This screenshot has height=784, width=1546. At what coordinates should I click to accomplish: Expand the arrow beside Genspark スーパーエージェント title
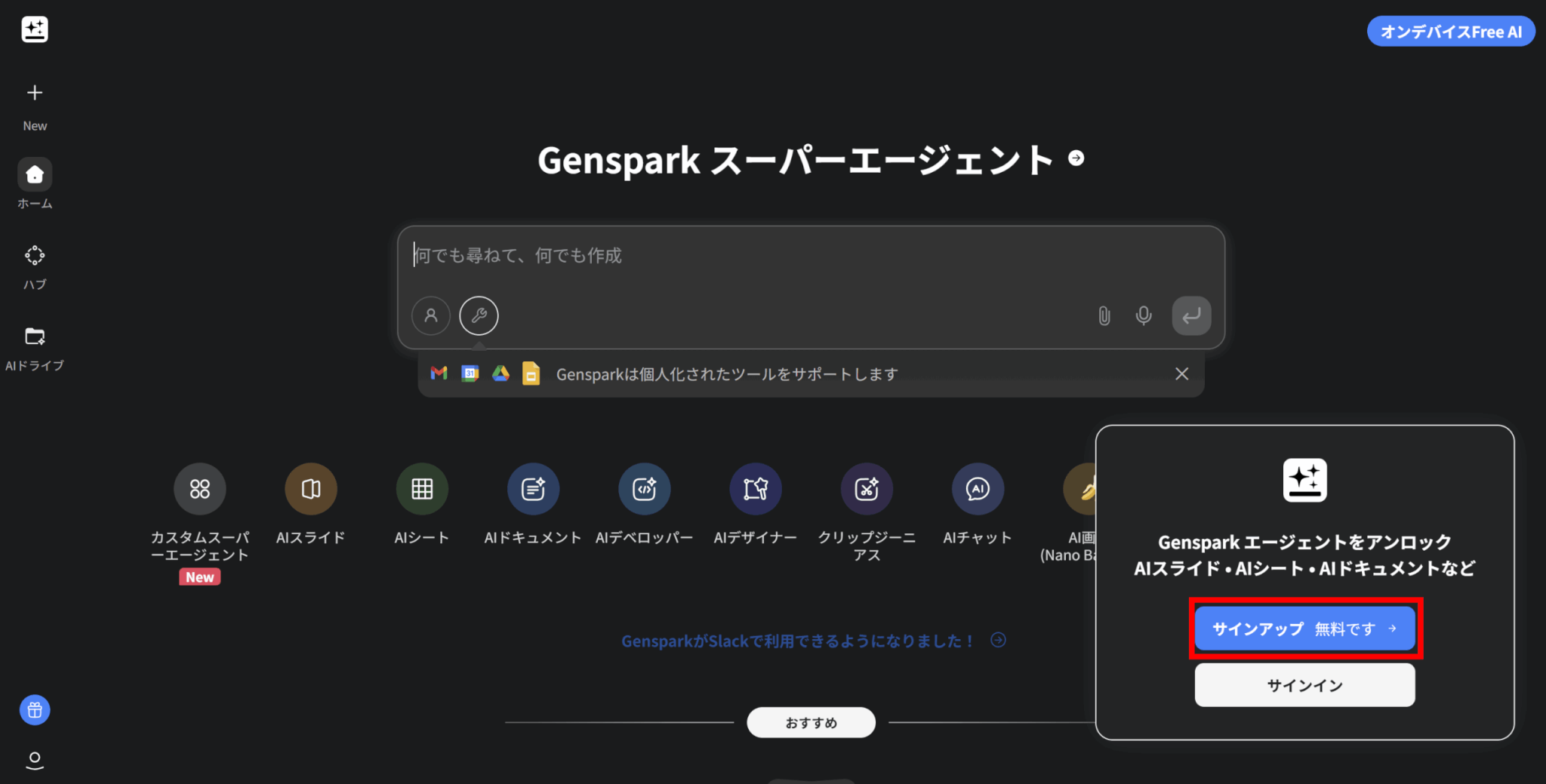click(1076, 158)
